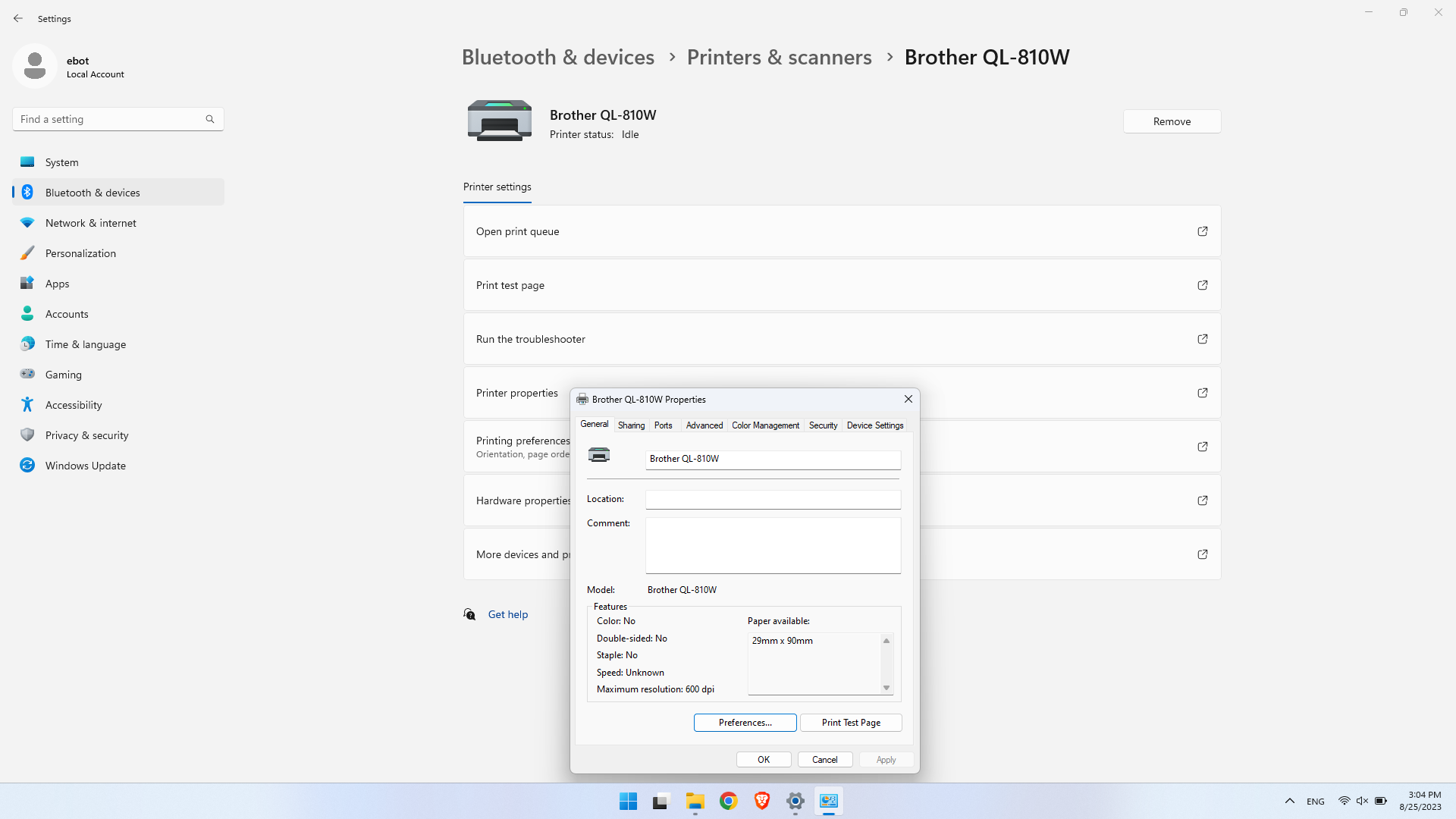Select 29mm x 90mm paper entry

click(782, 641)
